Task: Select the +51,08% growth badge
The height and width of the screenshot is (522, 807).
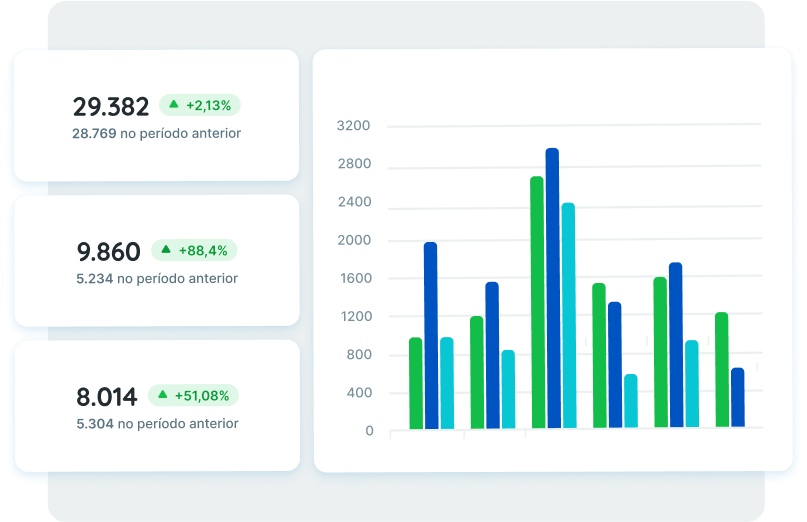Action: point(193,395)
